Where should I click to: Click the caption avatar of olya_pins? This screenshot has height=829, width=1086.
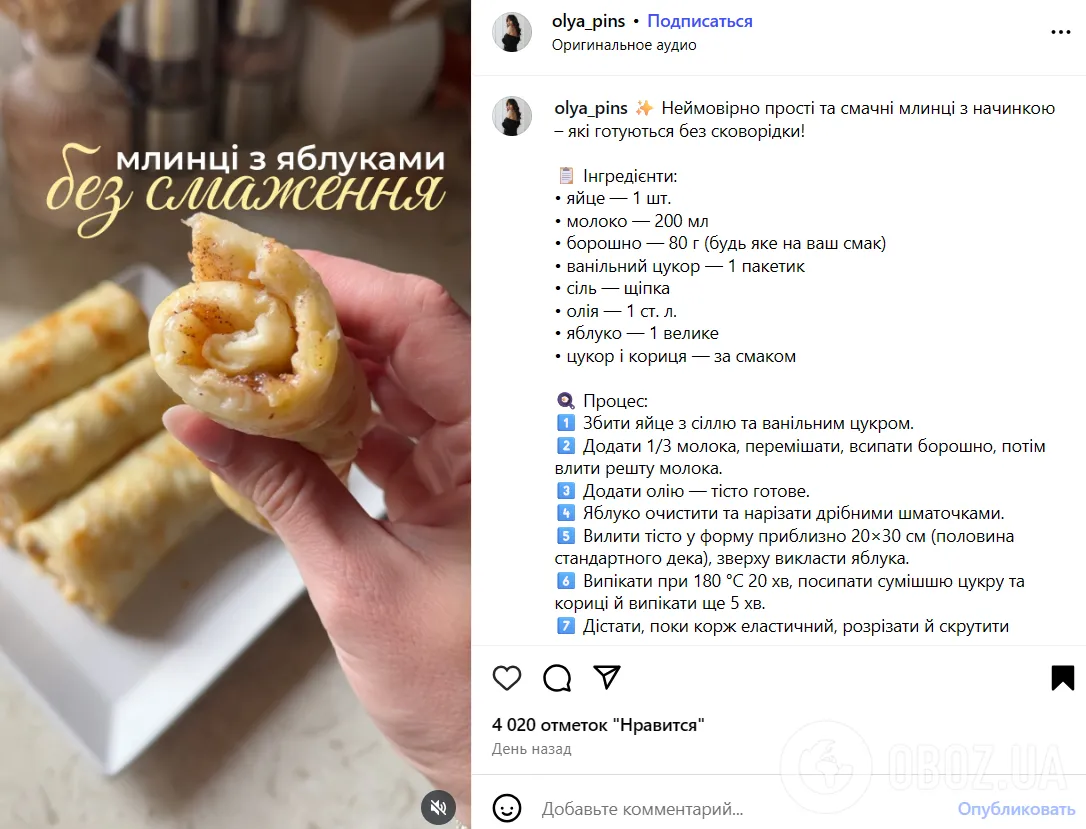(512, 116)
